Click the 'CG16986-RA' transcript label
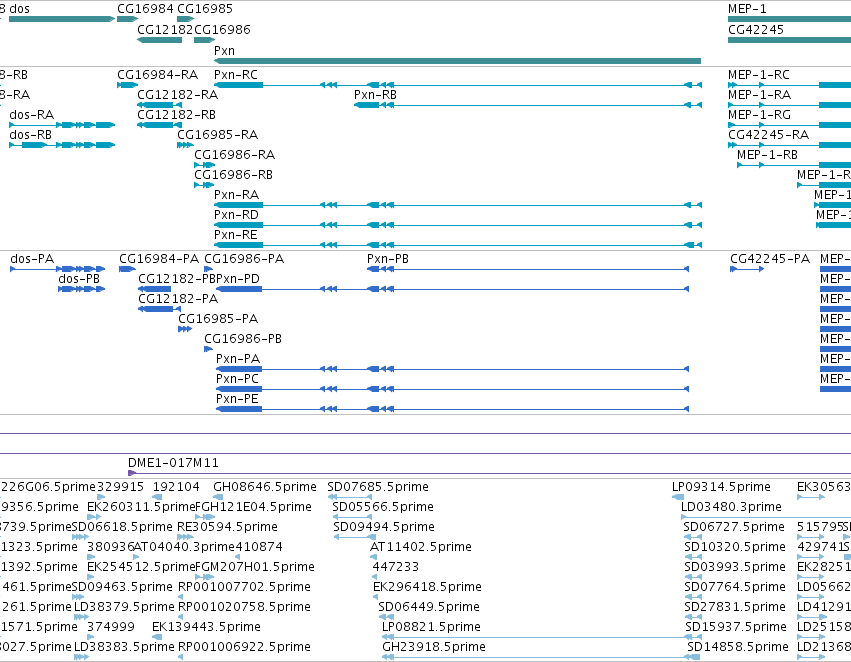The width and height of the screenshot is (851, 662). coord(234,155)
